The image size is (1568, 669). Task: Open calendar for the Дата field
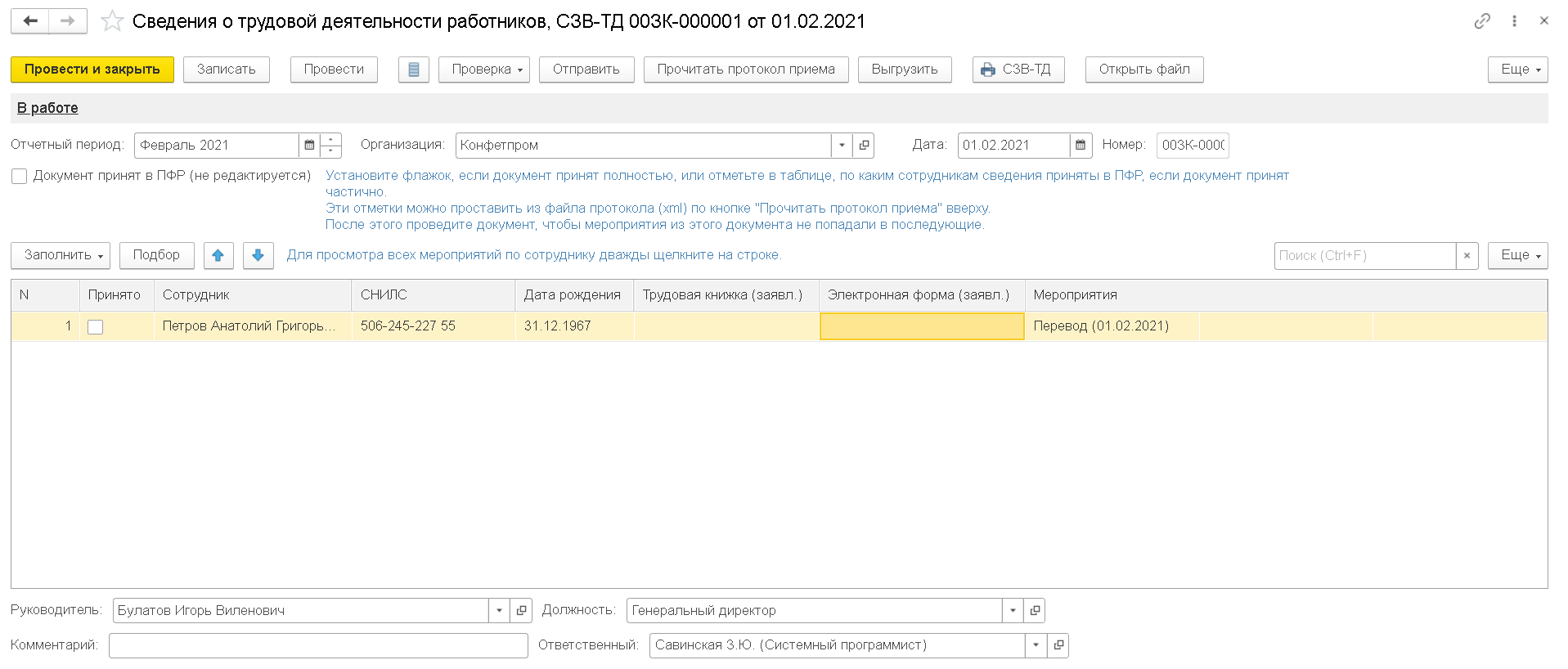pos(1081,145)
